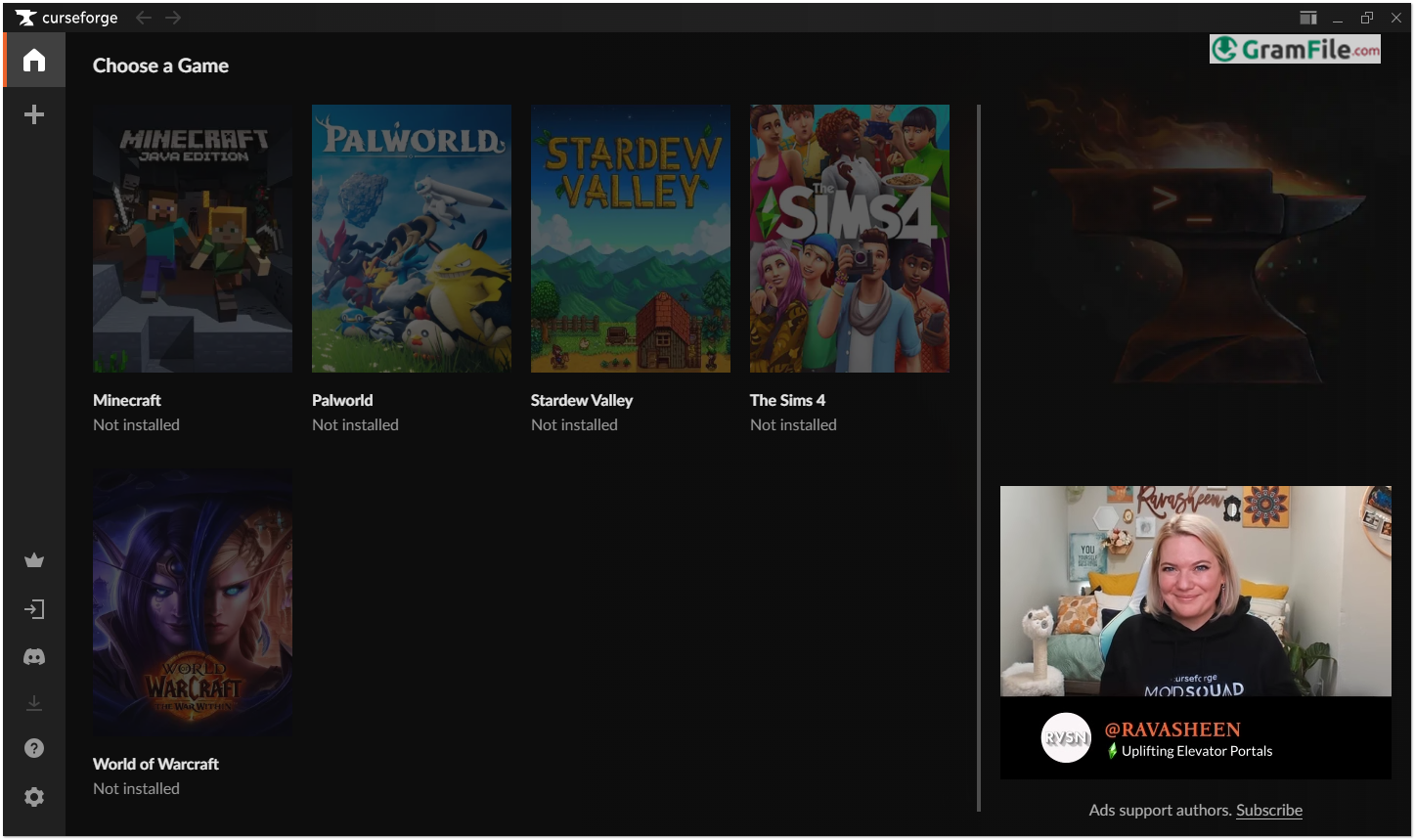
Task: Select the Palworld game cover
Action: point(412,239)
